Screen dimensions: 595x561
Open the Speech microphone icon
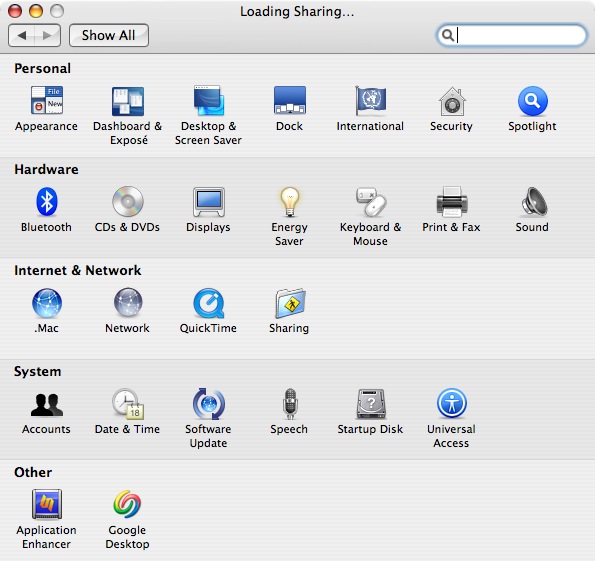(290, 403)
